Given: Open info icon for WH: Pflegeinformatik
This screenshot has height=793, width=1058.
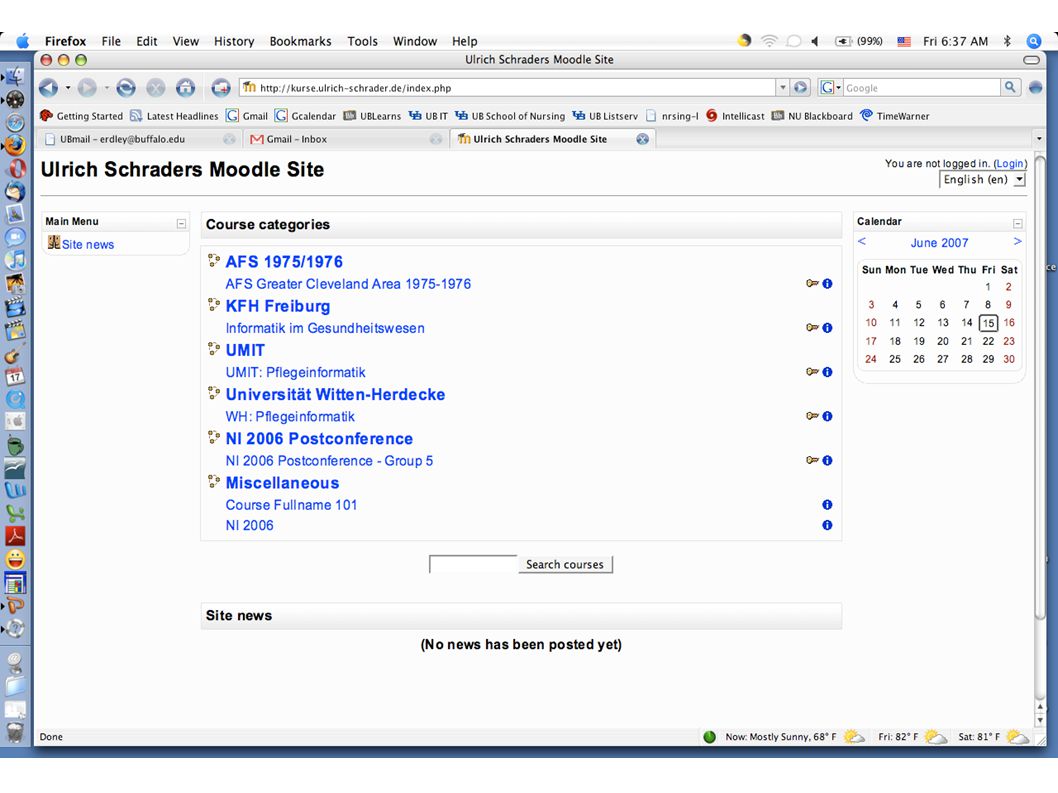Looking at the screenshot, I should click(x=827, y=416).
